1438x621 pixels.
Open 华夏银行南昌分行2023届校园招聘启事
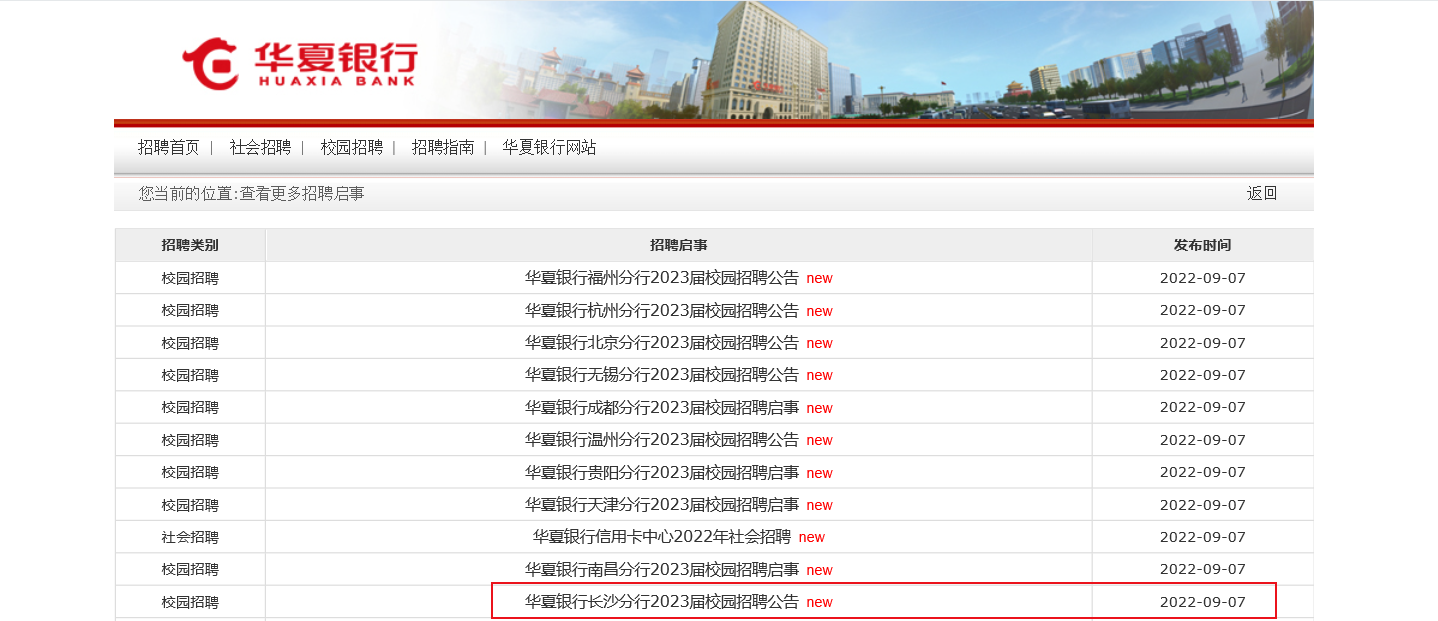(x=662, y=569)
